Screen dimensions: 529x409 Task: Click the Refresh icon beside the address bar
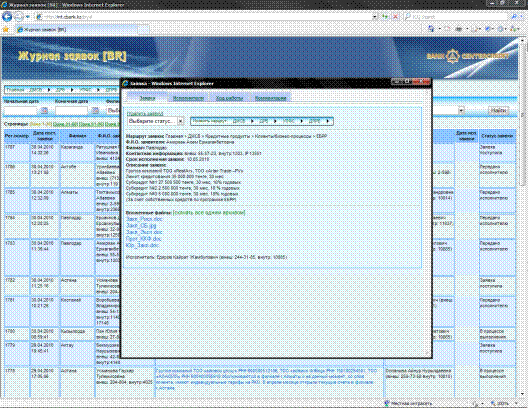385,17
